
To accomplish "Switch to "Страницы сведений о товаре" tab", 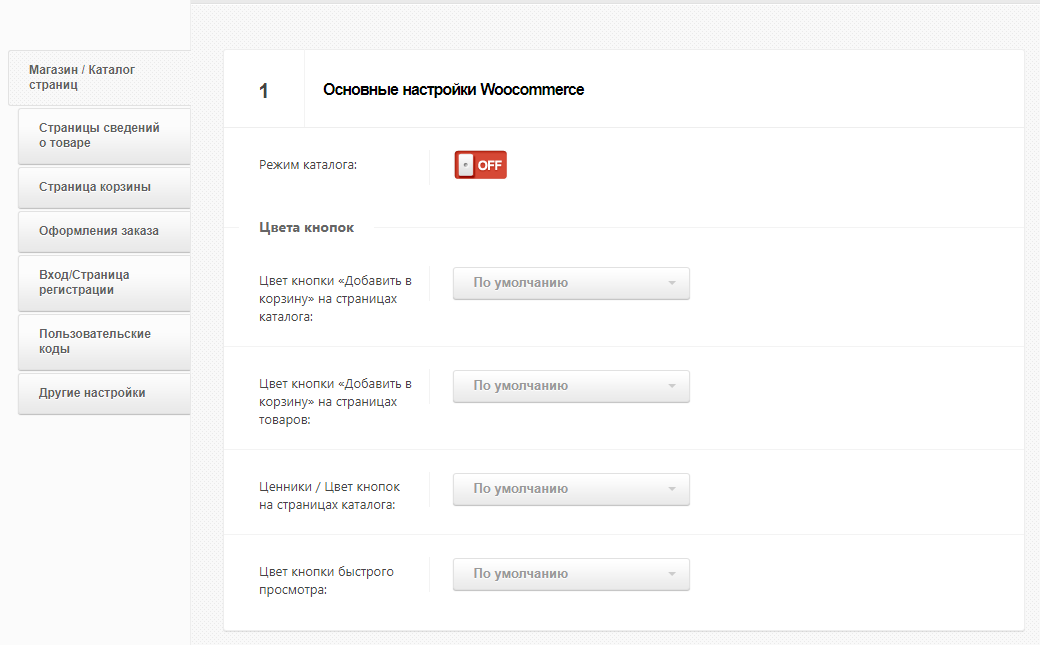I will 104,136.
